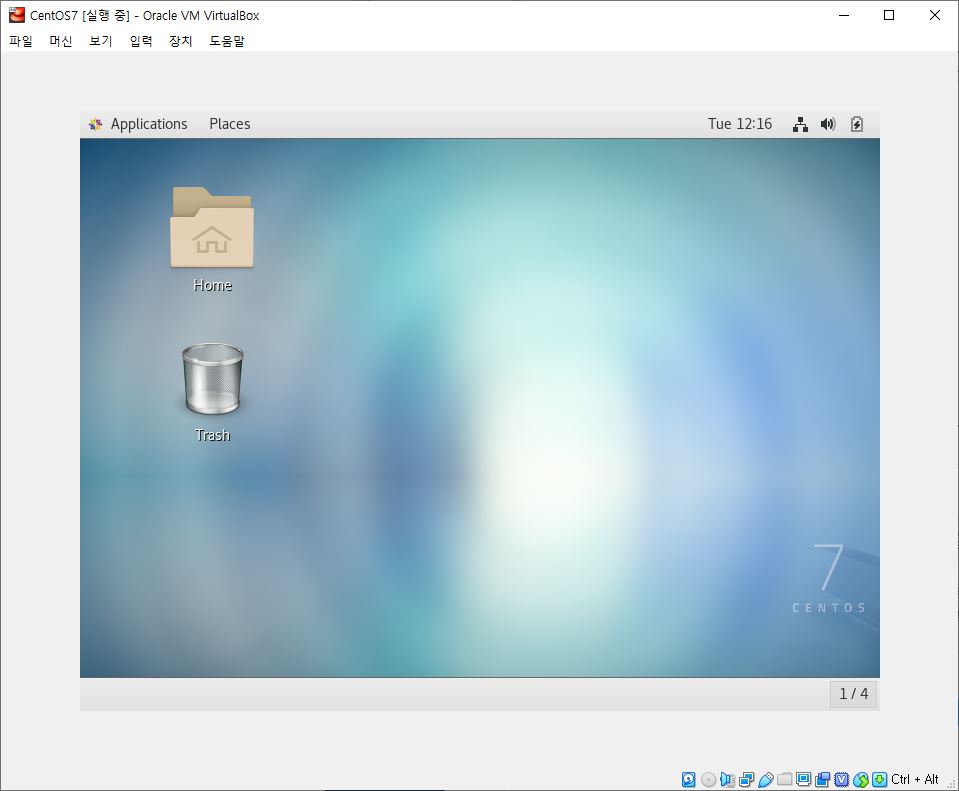959x791 pixels.
Task: Click the VirtualBox logo icon in title bar
Action: [x=17, y=15]
